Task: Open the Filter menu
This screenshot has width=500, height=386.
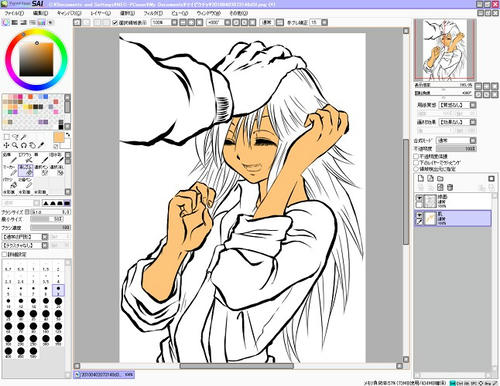Action: point(153,13)
